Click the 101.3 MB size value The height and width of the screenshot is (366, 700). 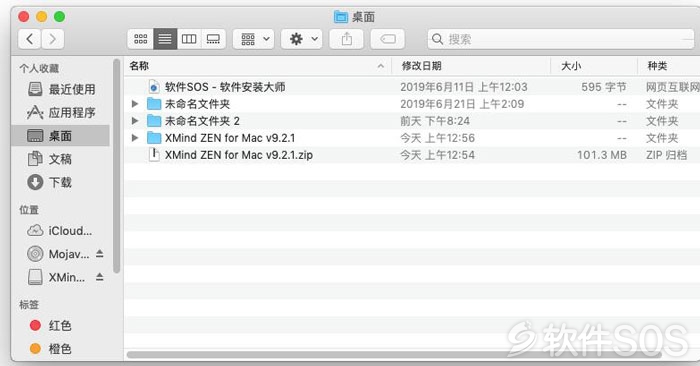(602, 155)
